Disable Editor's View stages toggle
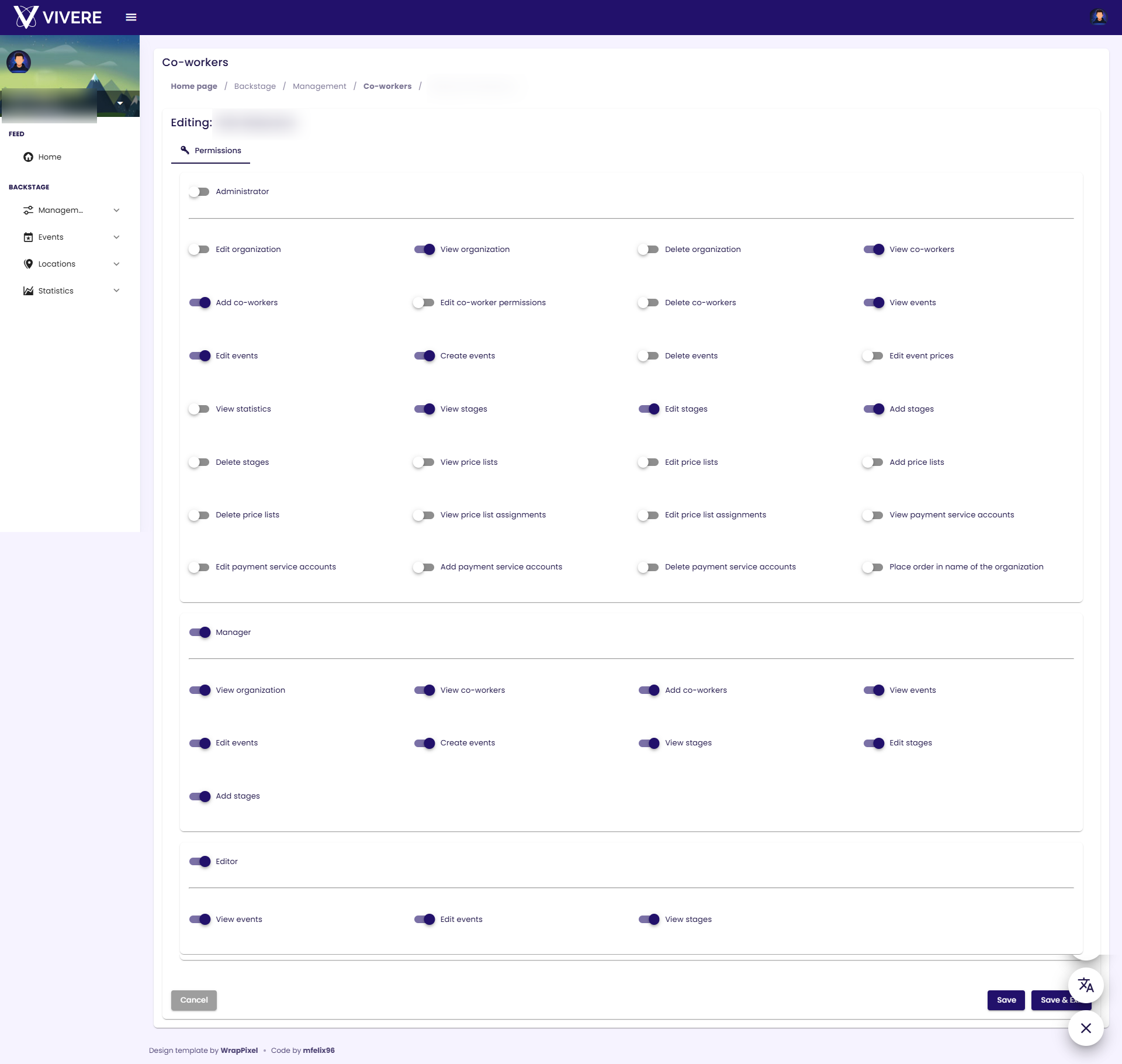Viewport: 1122px width, 1064px height. click(649, 920)
